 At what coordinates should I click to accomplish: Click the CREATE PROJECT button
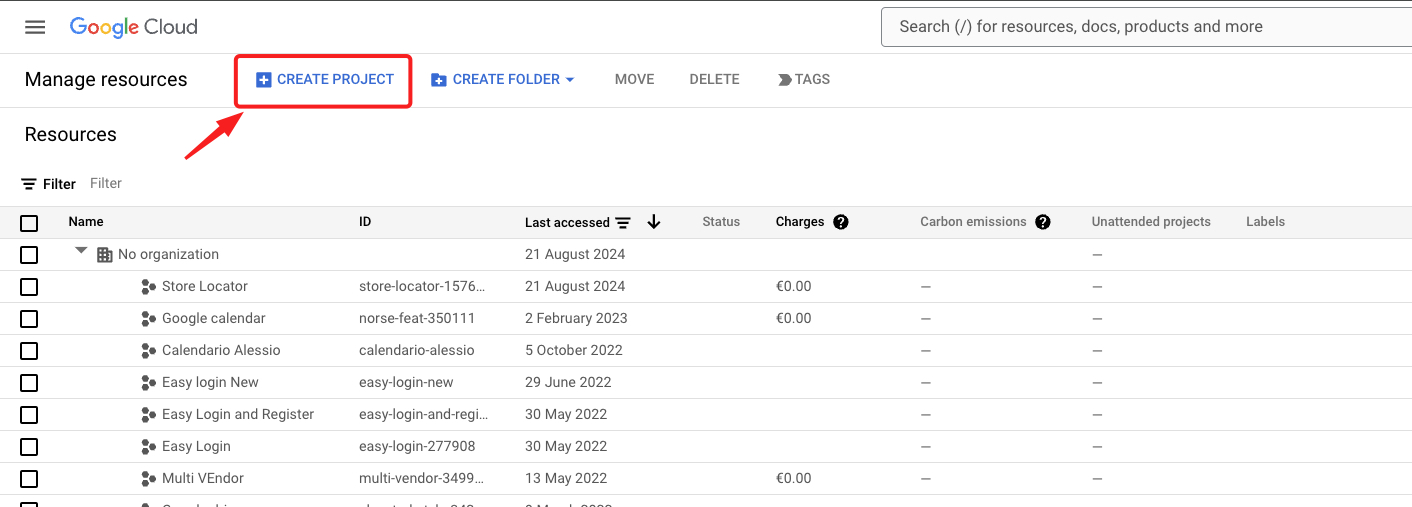click(x=324, y=80)
